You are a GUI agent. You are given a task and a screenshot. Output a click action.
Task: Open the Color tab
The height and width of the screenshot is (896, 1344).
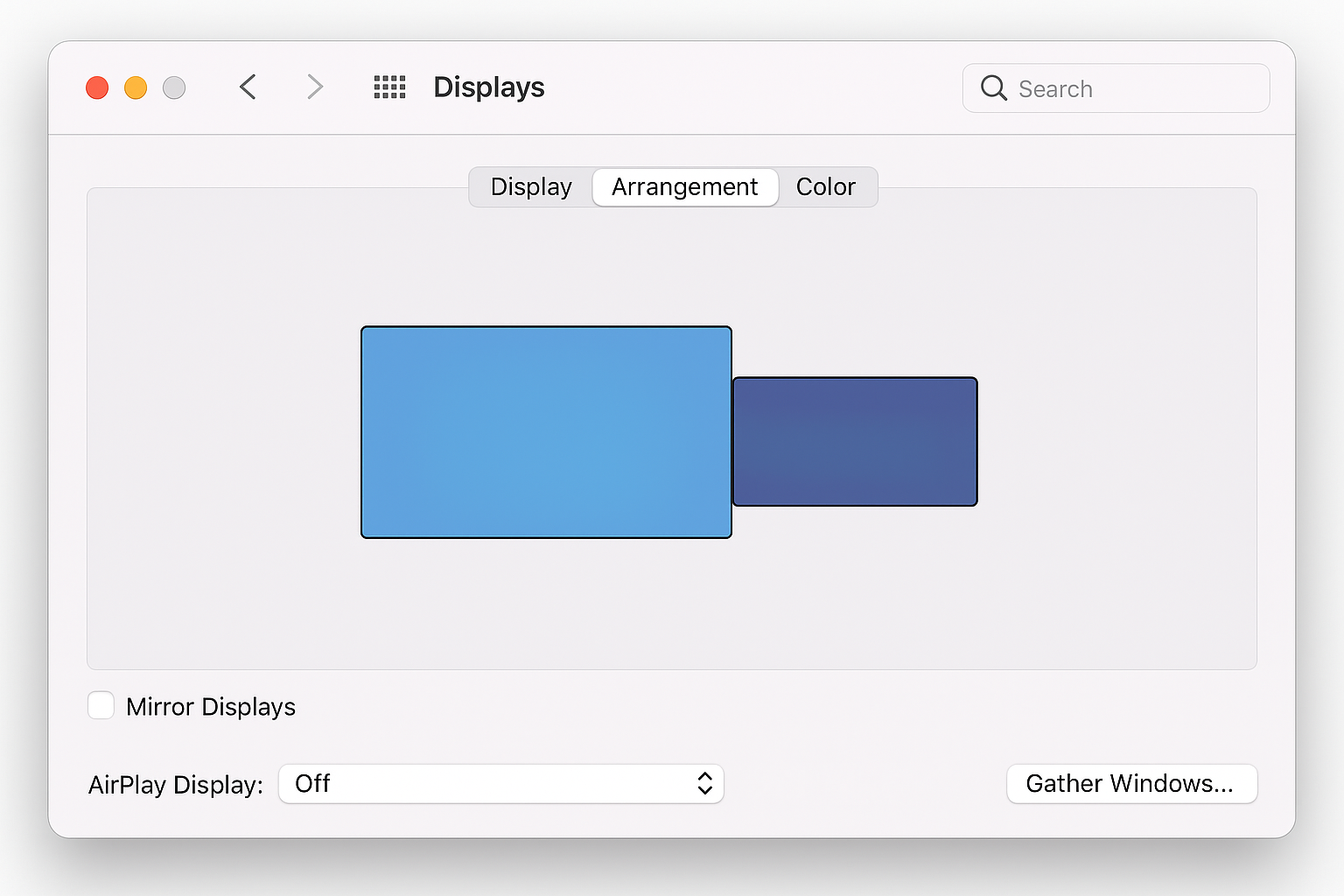pos(825,186)
